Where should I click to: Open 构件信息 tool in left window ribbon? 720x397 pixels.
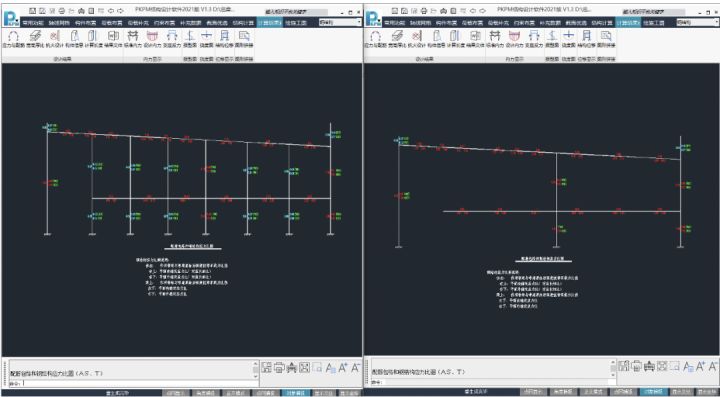pyautogui.click(x=73, y=39)
